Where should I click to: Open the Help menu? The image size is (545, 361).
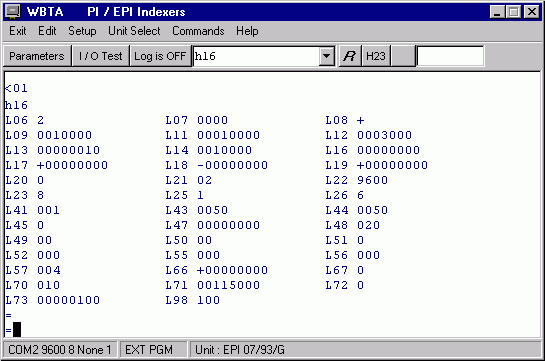(247, 31)
